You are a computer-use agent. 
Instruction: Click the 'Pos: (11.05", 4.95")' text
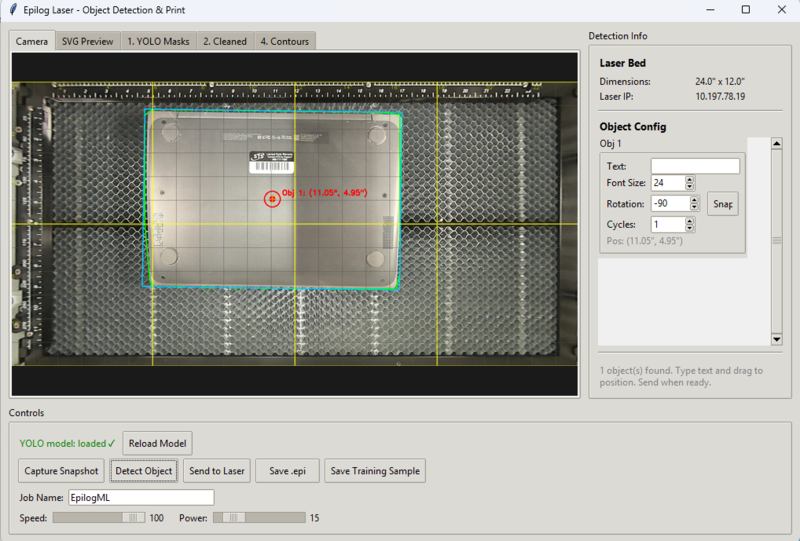[x=644, y=241]
